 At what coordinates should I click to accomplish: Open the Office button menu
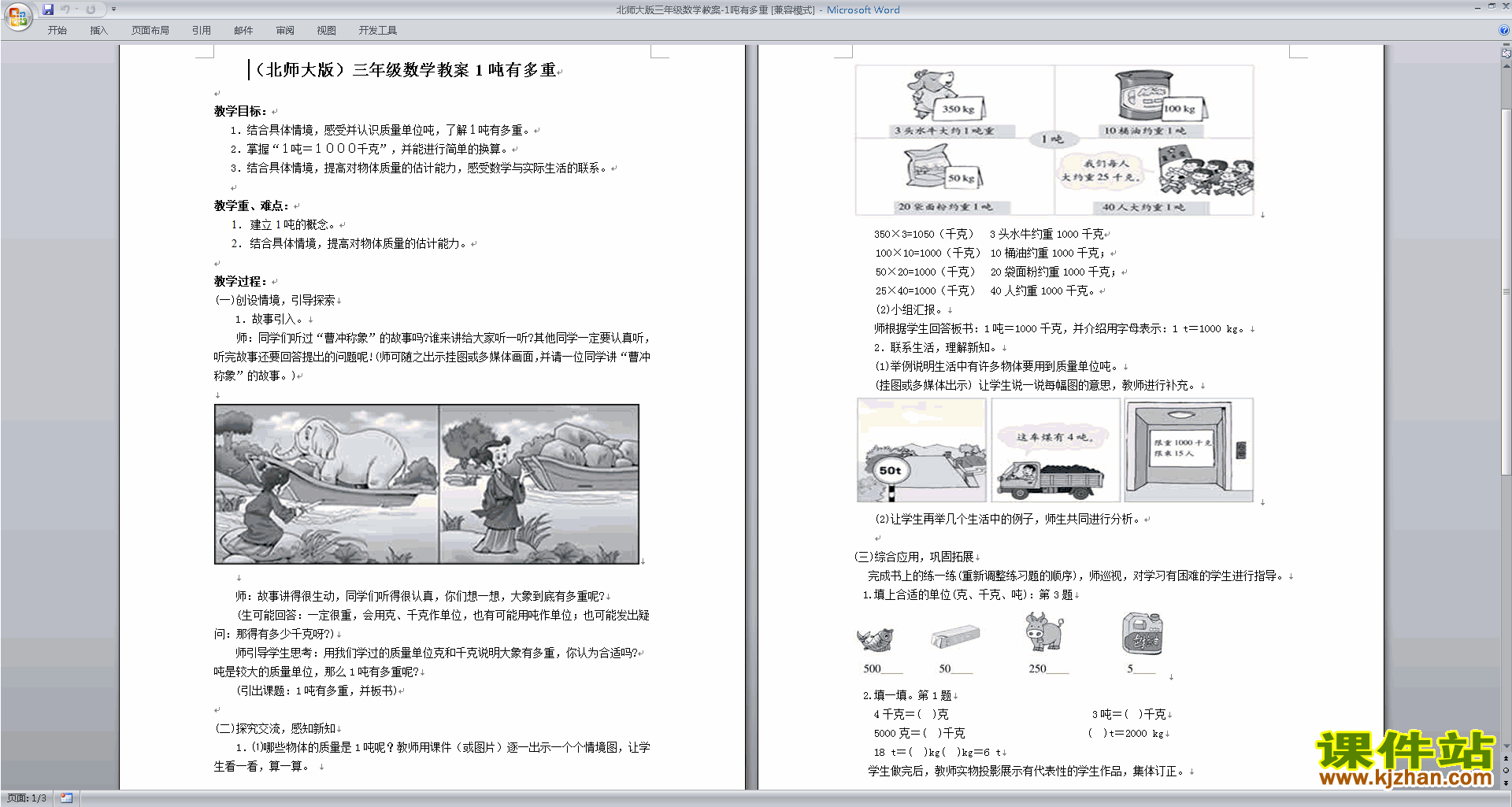click(17, 17)
